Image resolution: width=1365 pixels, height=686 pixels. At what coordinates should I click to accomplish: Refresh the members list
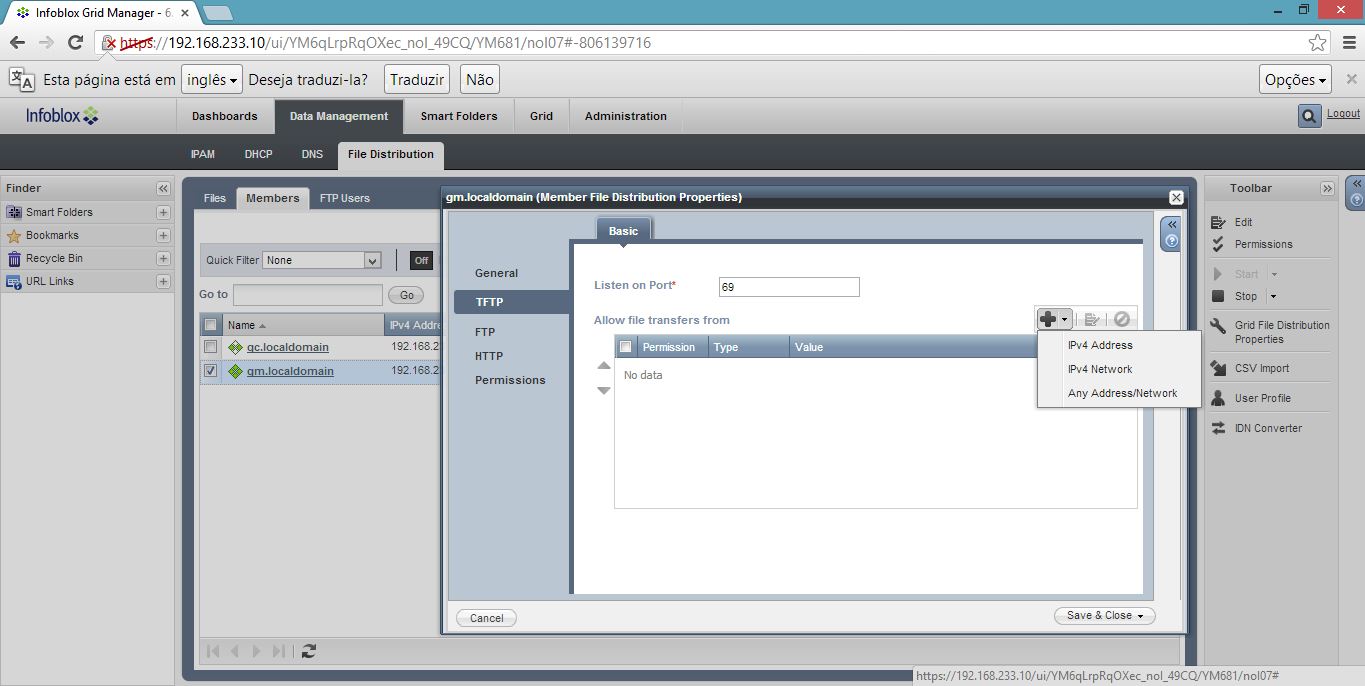[x=309, y=651]
